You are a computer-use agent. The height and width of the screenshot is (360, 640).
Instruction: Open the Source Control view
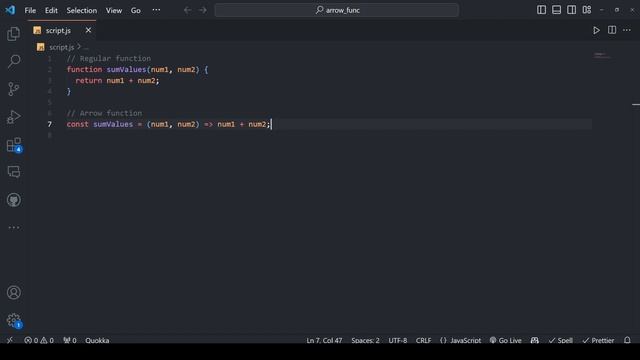pos(13,89)
